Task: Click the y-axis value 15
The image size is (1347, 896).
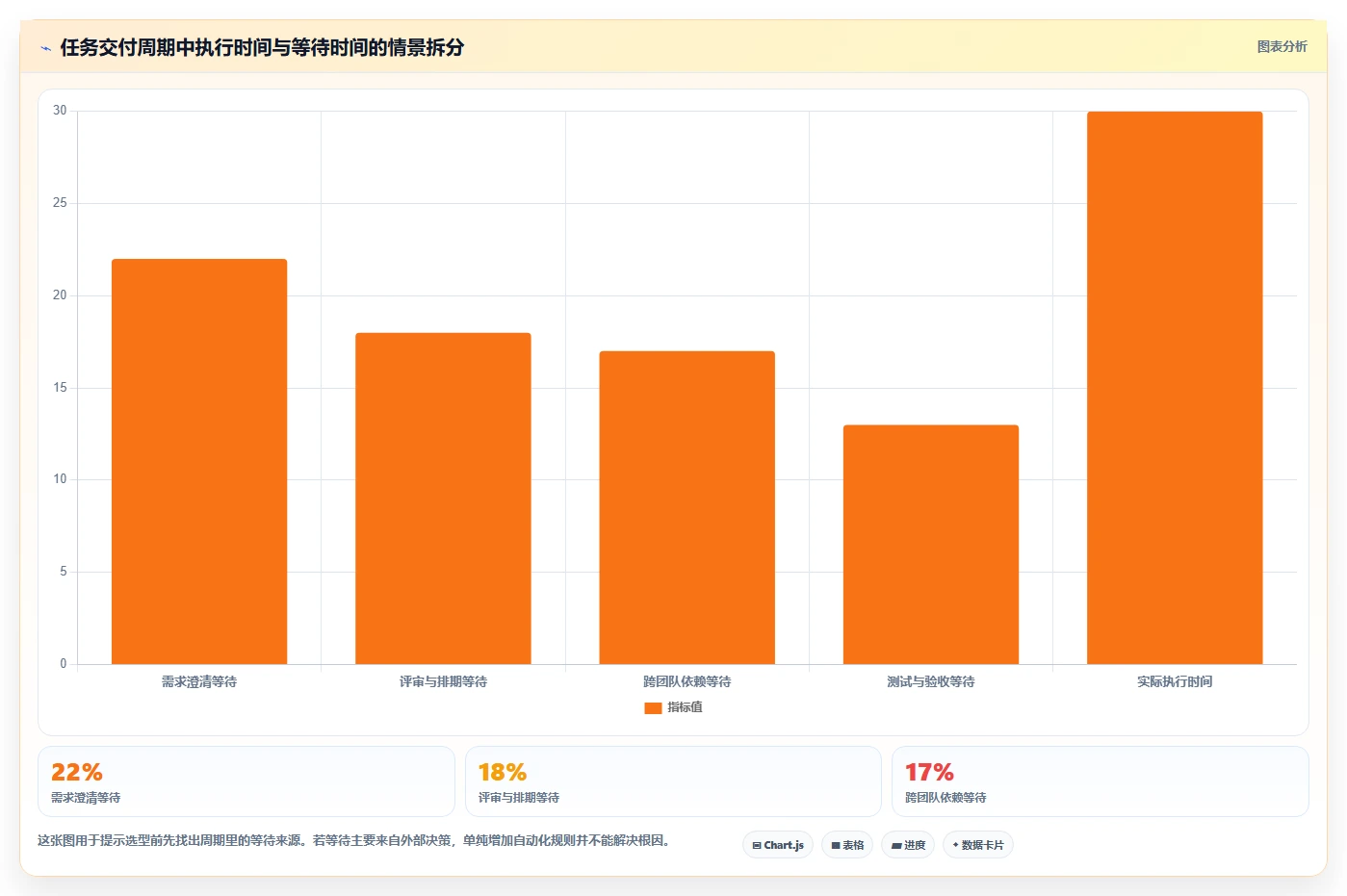Action: click(60, 388)
